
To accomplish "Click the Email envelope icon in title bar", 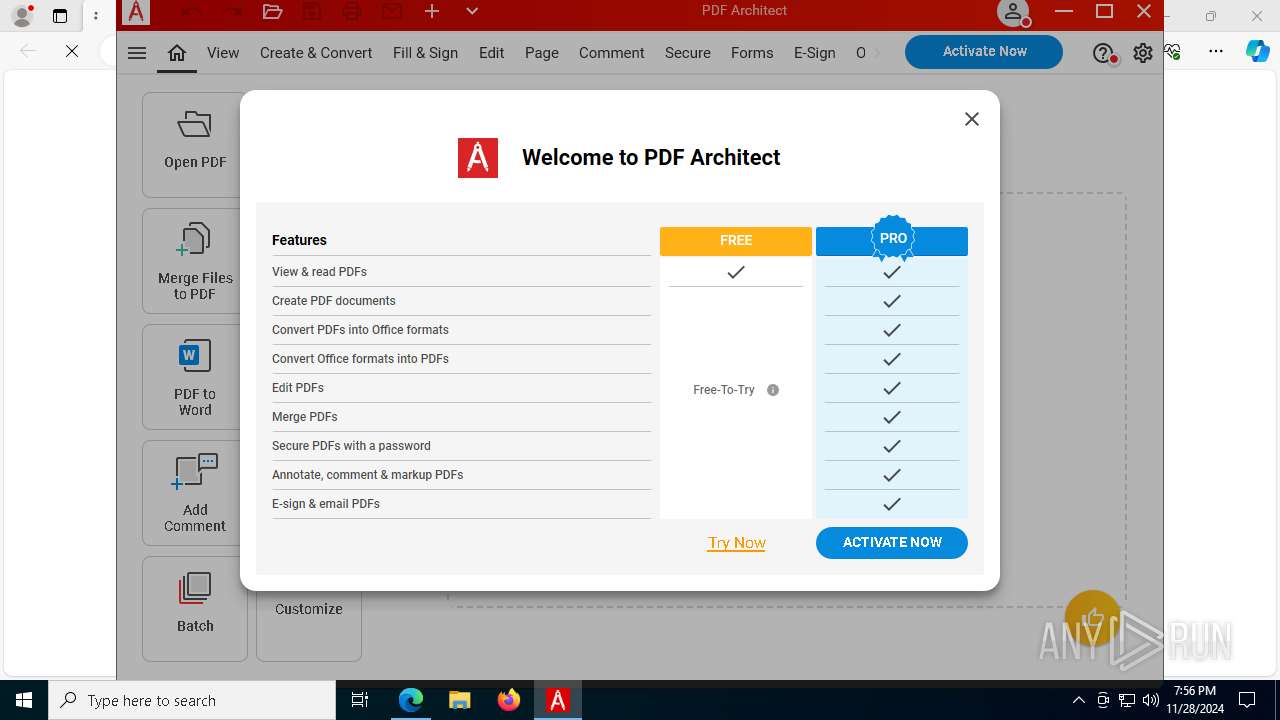I will tap(392, 12).
